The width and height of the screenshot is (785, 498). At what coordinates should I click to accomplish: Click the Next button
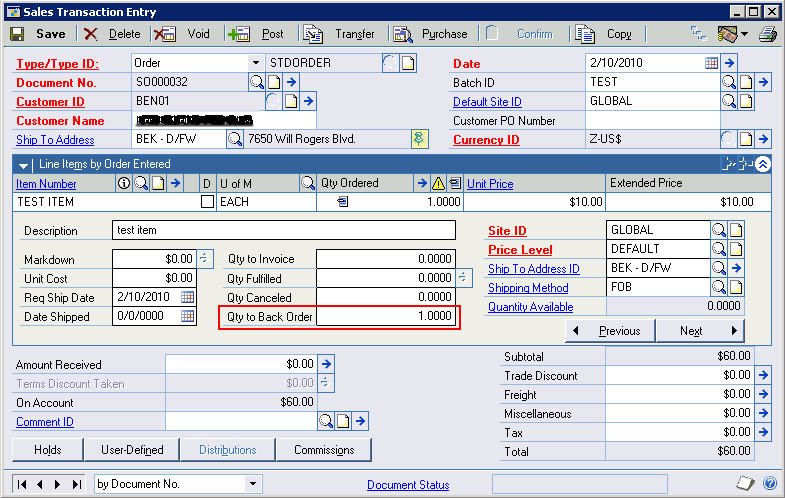(700, 331)
